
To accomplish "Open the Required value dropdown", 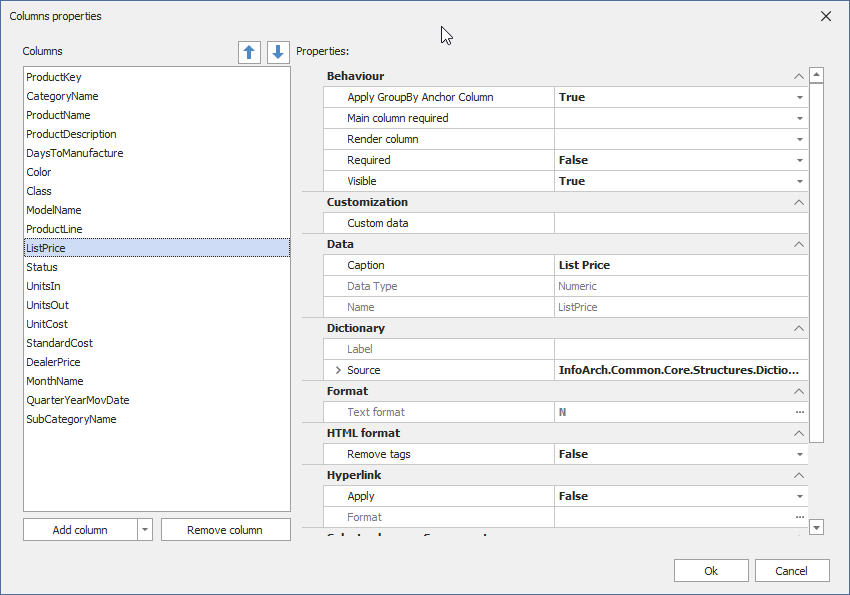I will 799,161.
